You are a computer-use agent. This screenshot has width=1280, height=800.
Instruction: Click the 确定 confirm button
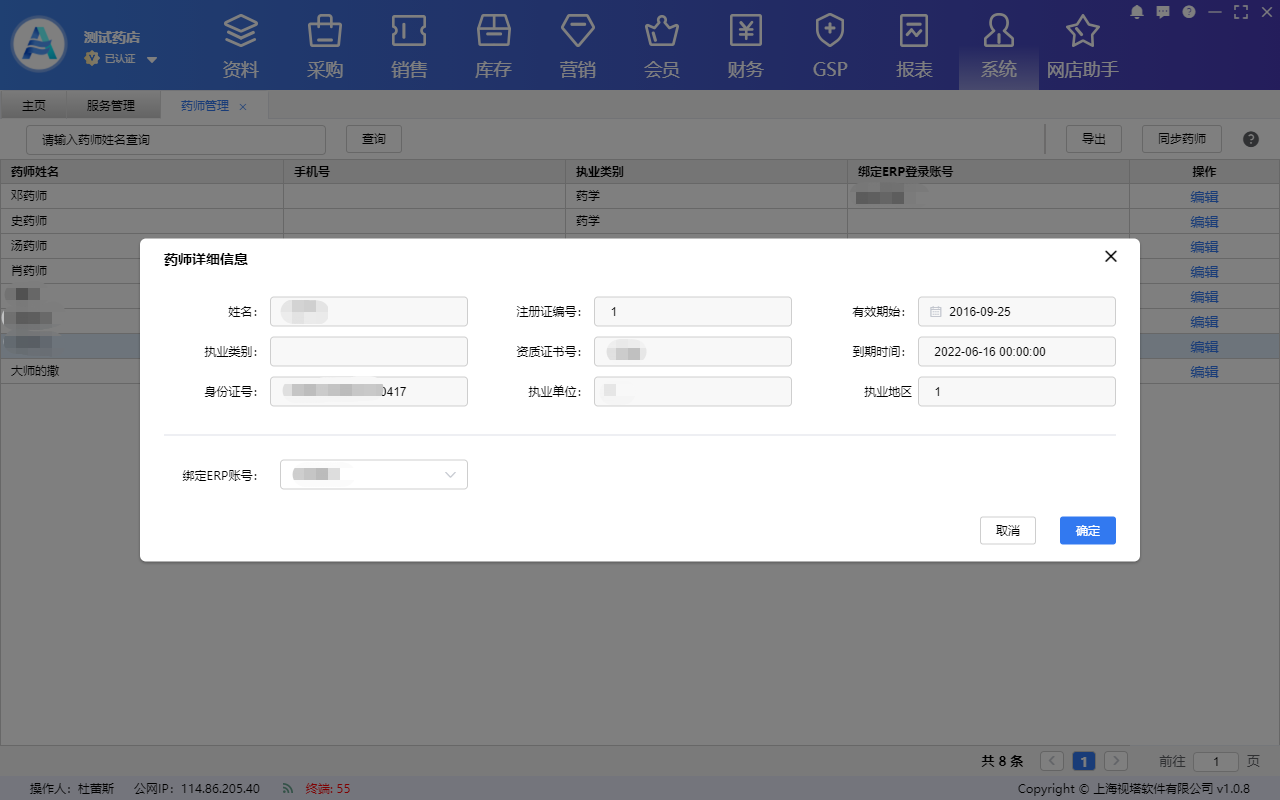[x=1087, y=531]
